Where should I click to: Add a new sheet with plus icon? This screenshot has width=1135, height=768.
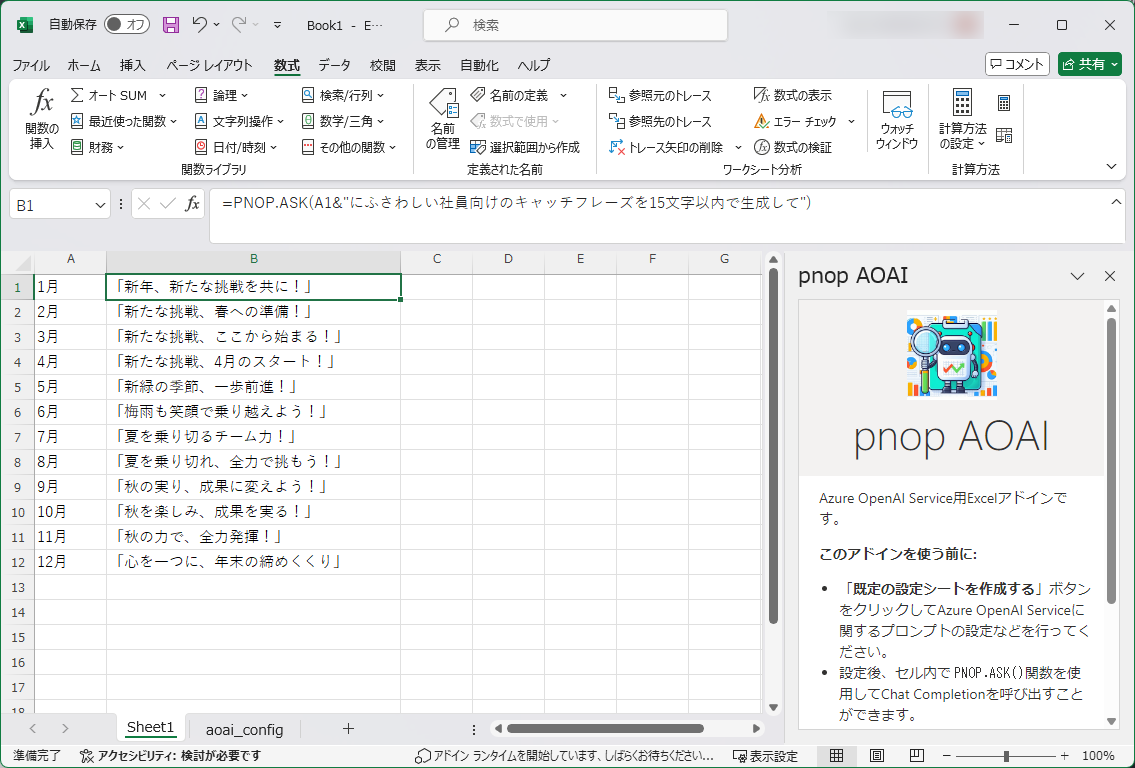point(348,728)
